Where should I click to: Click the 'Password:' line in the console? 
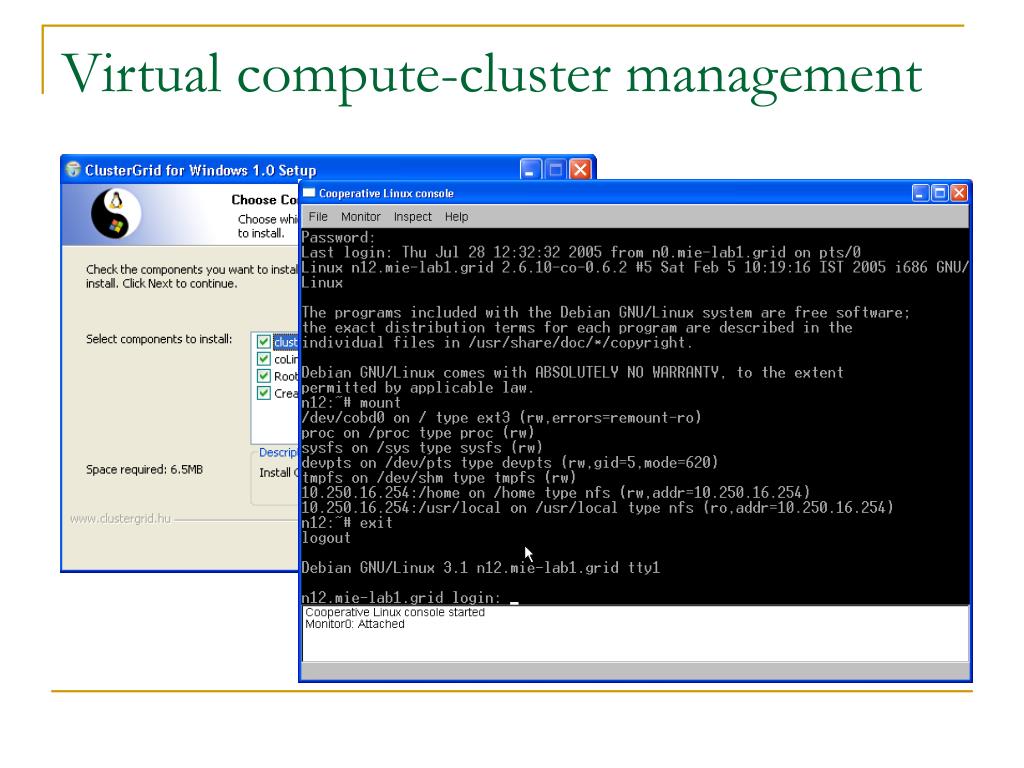(338, 237)
